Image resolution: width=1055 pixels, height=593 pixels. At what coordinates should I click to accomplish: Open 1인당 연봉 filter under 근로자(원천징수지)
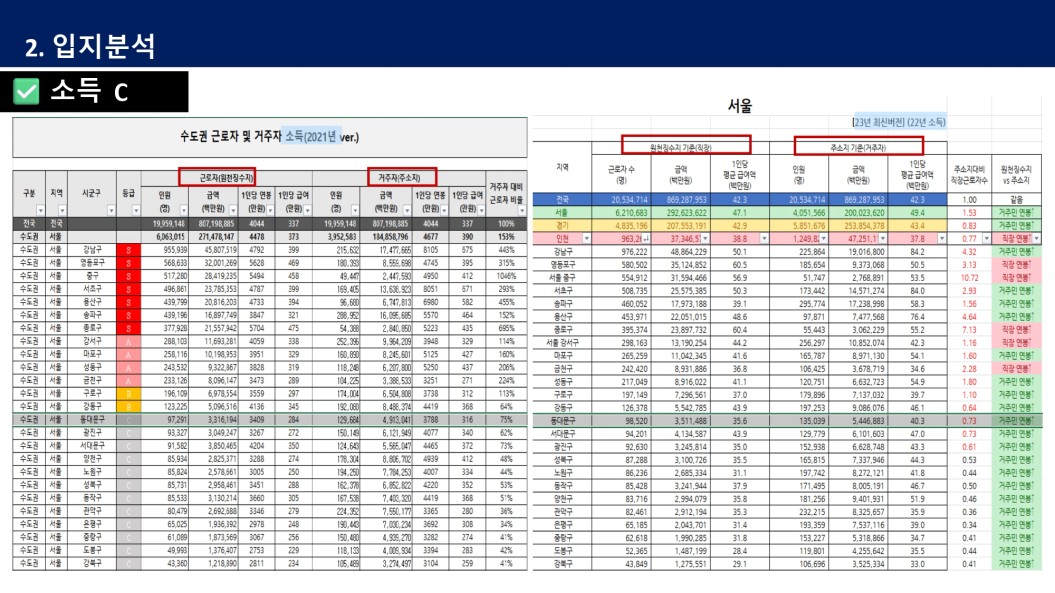click(270, 211)
